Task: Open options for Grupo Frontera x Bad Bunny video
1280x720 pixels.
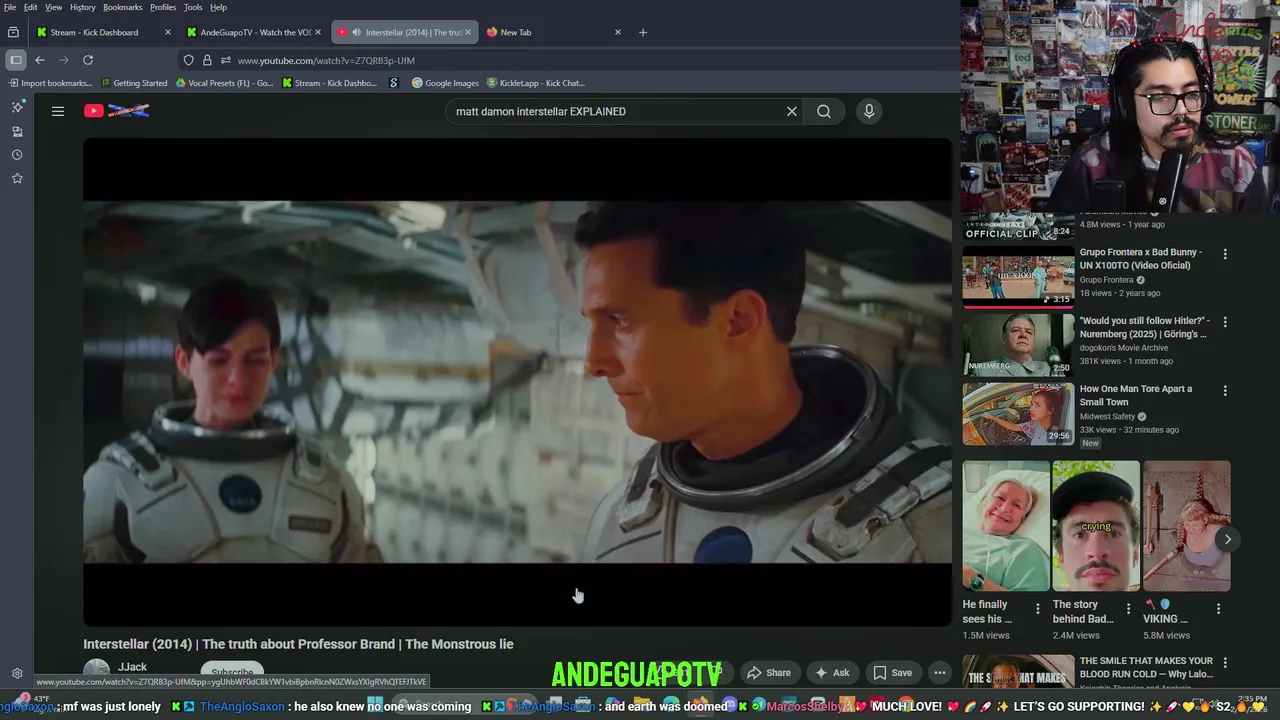Action: pos(1225,254)
